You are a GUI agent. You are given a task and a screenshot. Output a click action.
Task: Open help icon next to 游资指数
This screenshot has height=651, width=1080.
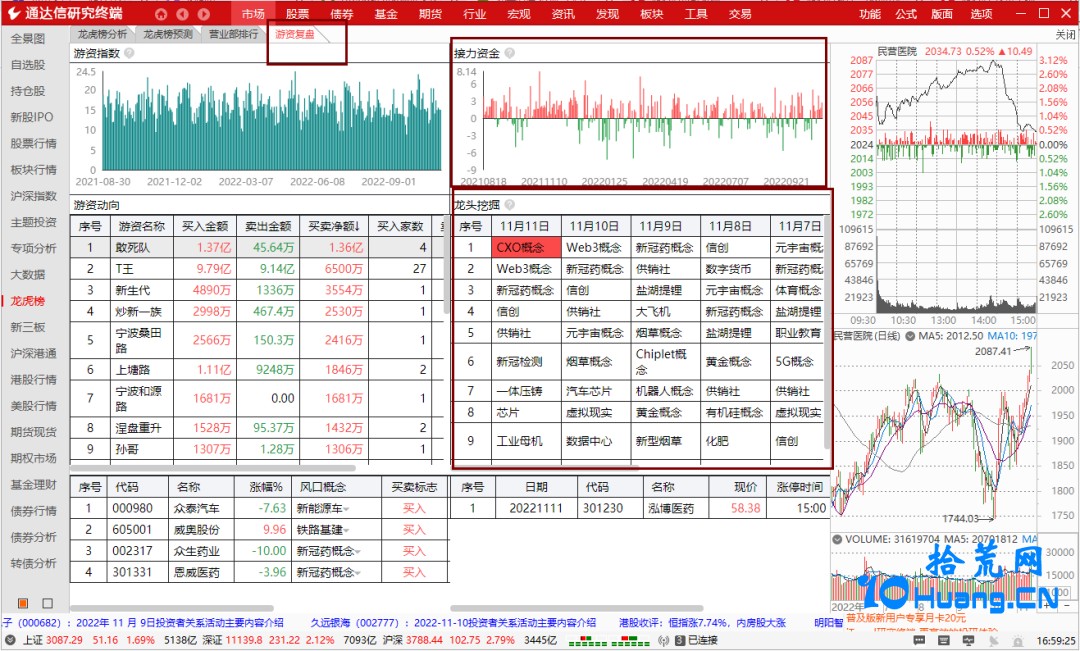pyautogui.click(x=129, y=53)
